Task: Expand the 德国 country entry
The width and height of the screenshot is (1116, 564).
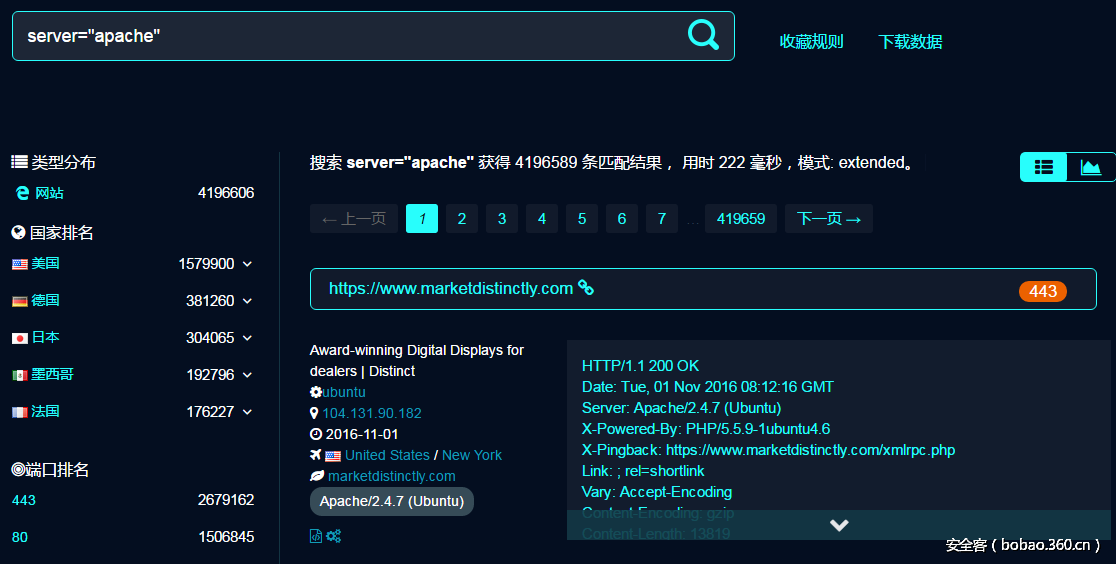Action: pos(247,301)
